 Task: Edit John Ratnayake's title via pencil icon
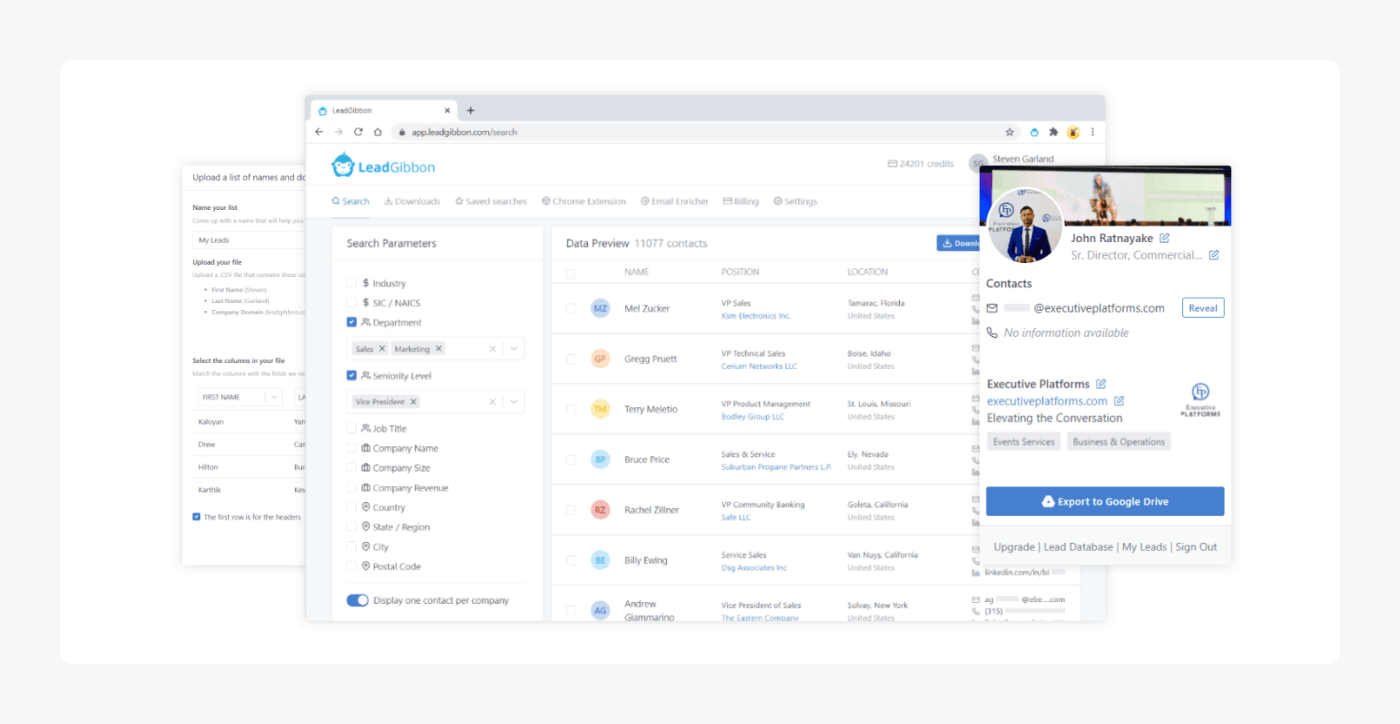click(x=1213, y=255)
